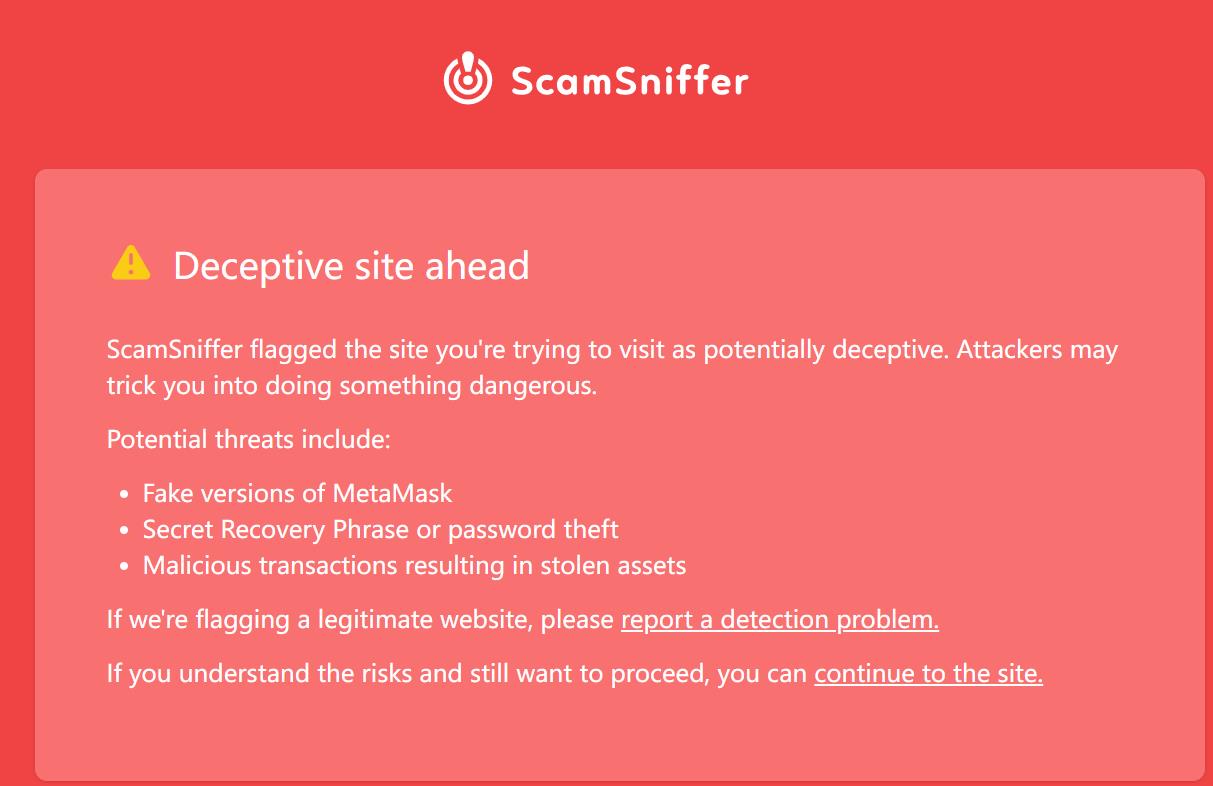Screen dimensions: 1213x786
Task: Click the bullet dot before Secret Recovery Phrase
Action: [x=124, y=531]
